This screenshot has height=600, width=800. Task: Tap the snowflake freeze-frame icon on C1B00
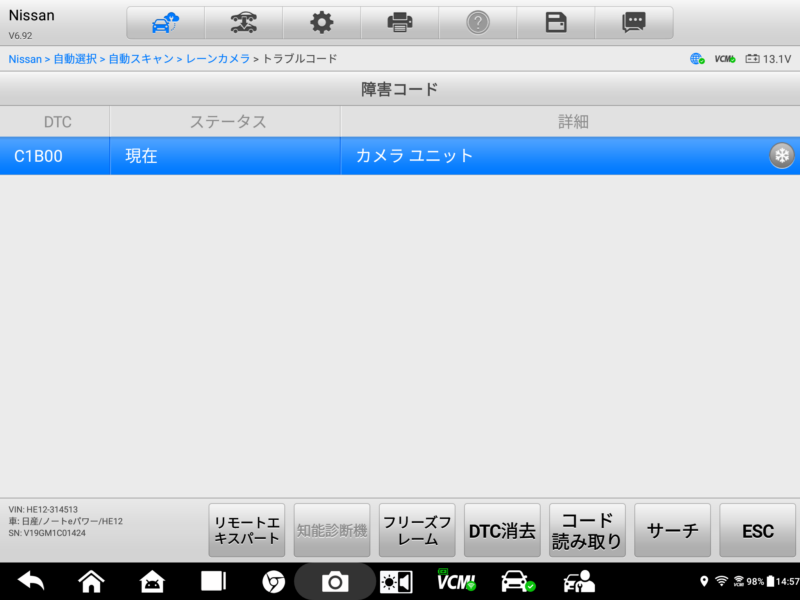tap(781, 156)
